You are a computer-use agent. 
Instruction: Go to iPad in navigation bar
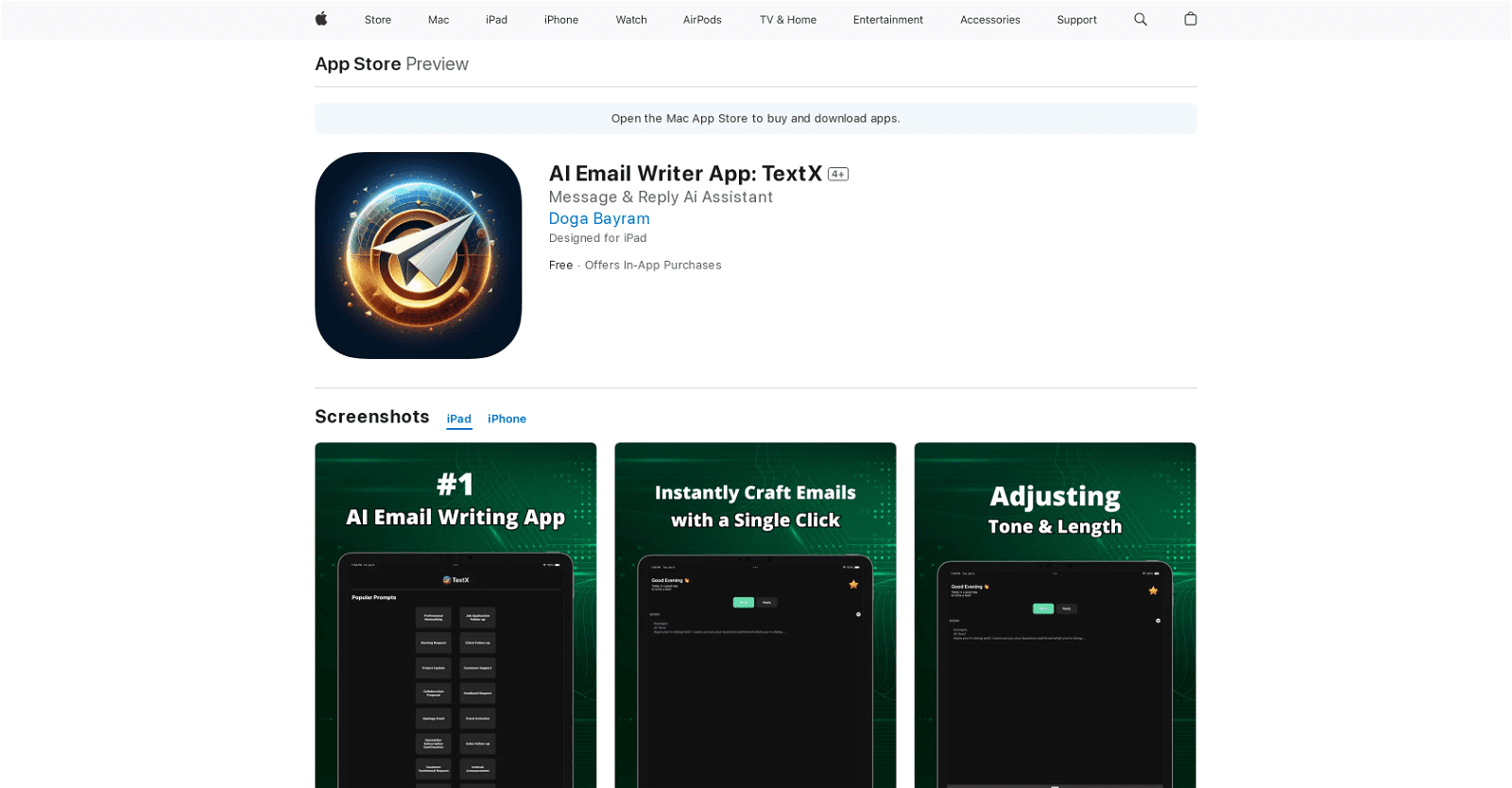tap(496, 20)
